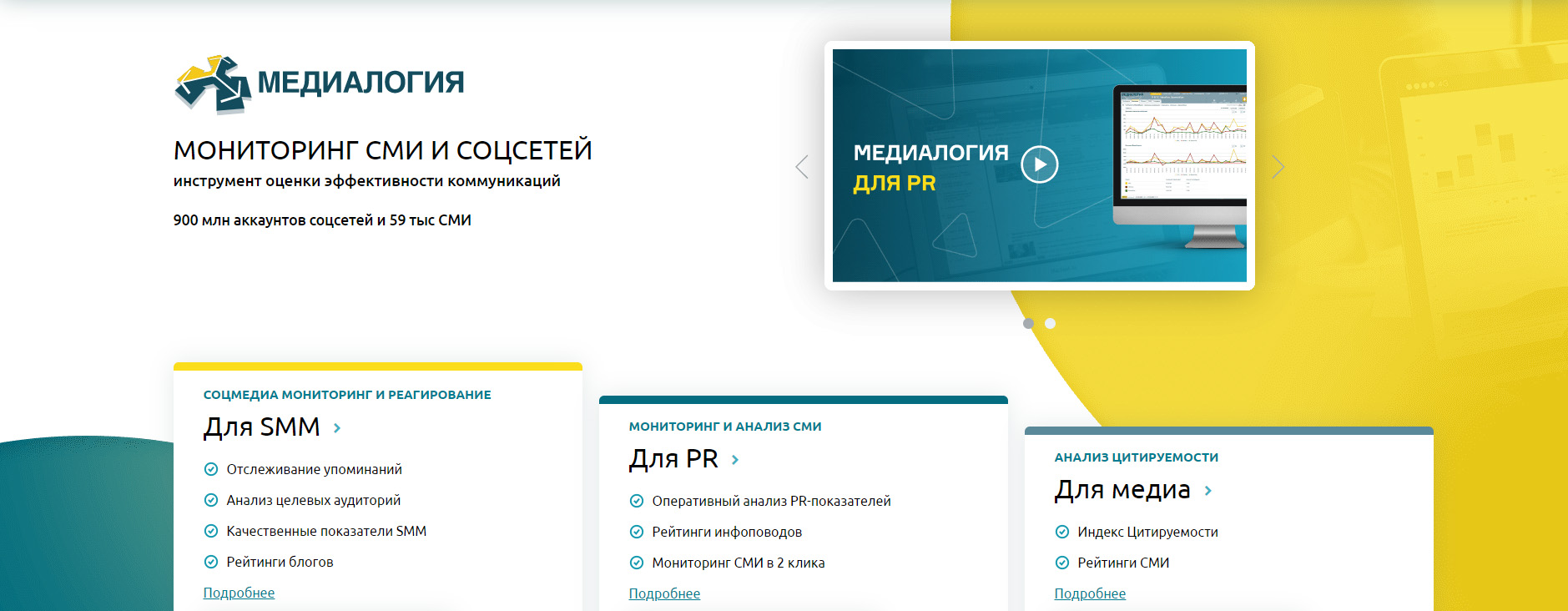Click the text Рейтинги инфоповодов
Image resolution: width=1568 pixels, height=611 pixels.
[x=727, y=532]
